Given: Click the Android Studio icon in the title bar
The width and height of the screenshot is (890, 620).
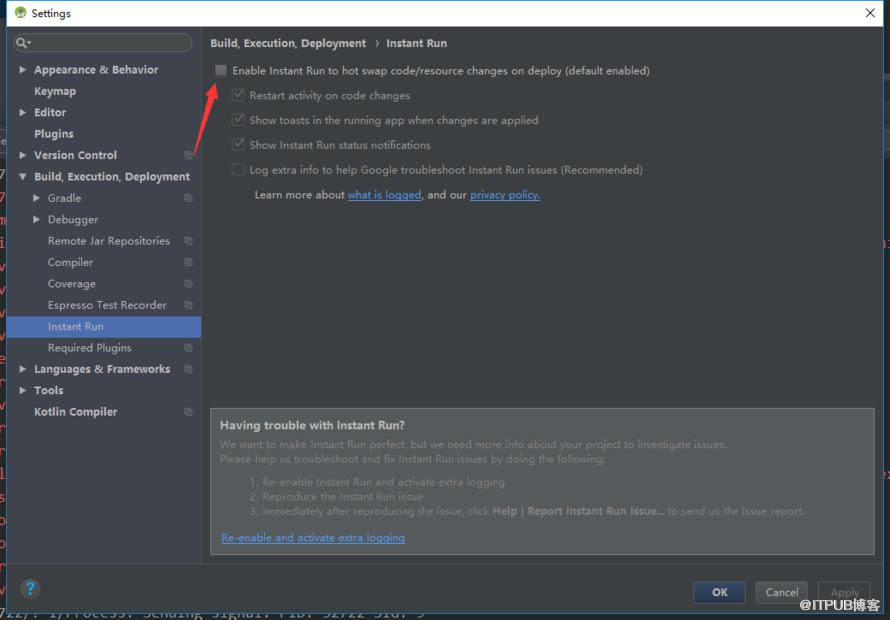Looking at the screenshot, I should coord(20,12).
